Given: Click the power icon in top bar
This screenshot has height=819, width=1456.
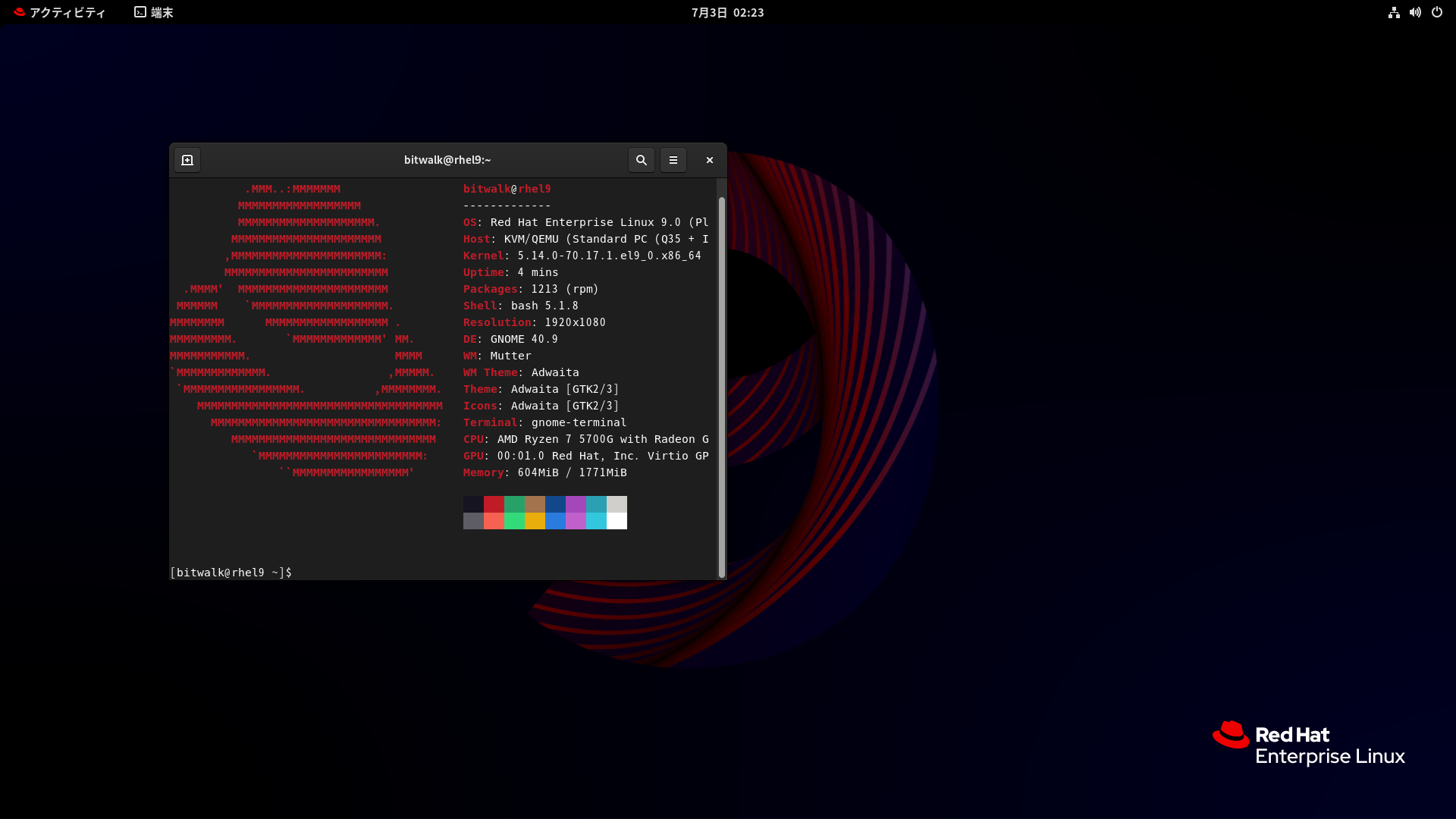Looking at the screenshot, I should (x=1436, y=12).
